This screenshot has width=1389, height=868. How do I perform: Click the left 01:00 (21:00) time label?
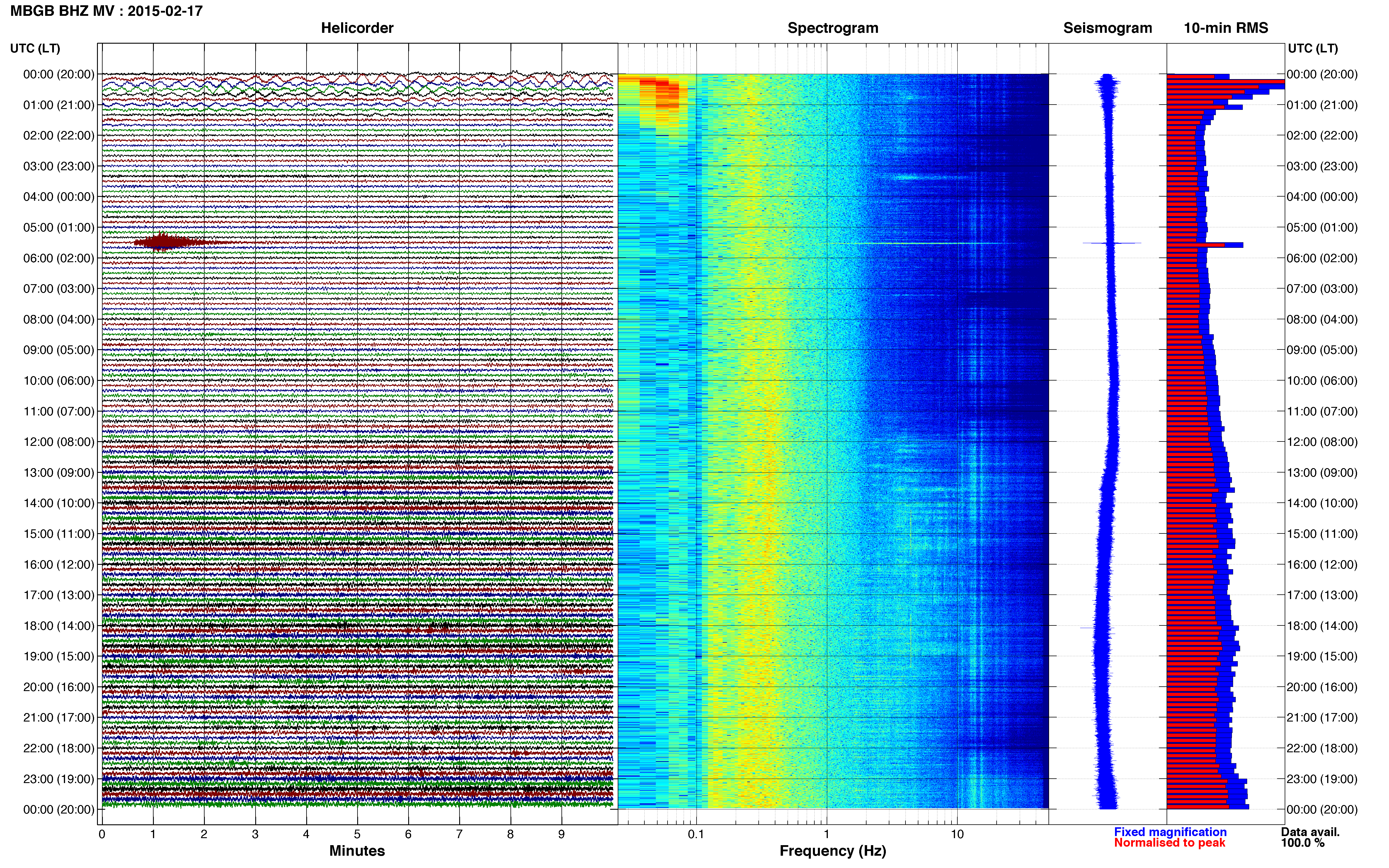(59, 105)
